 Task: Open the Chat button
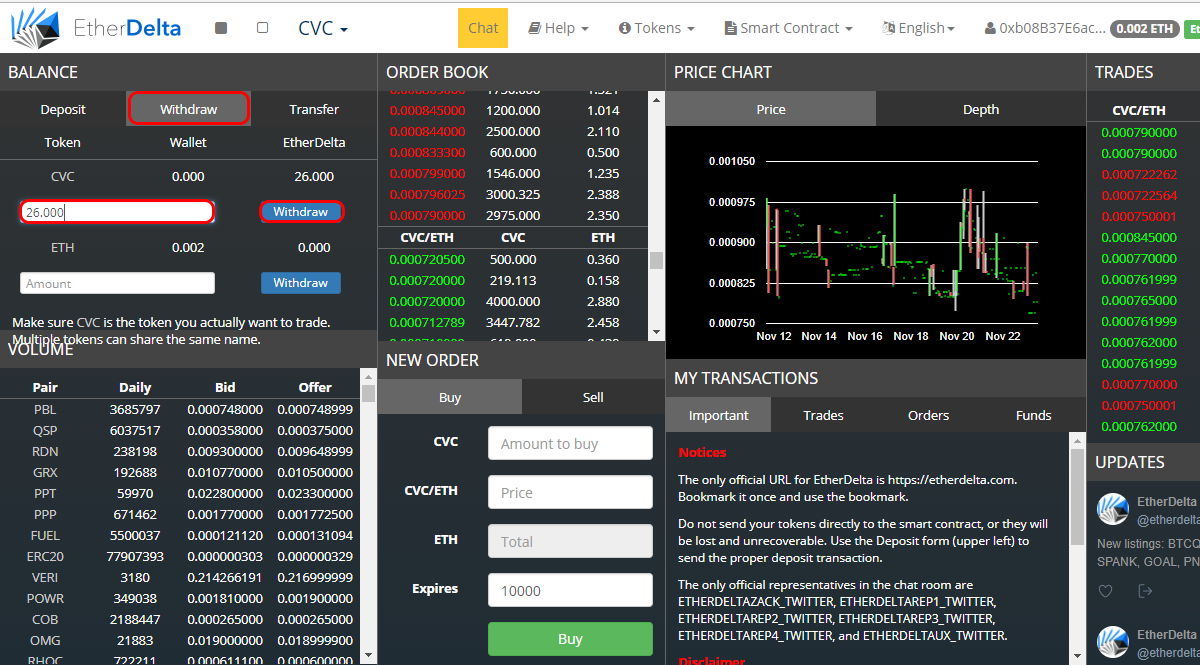pos(483,28)
